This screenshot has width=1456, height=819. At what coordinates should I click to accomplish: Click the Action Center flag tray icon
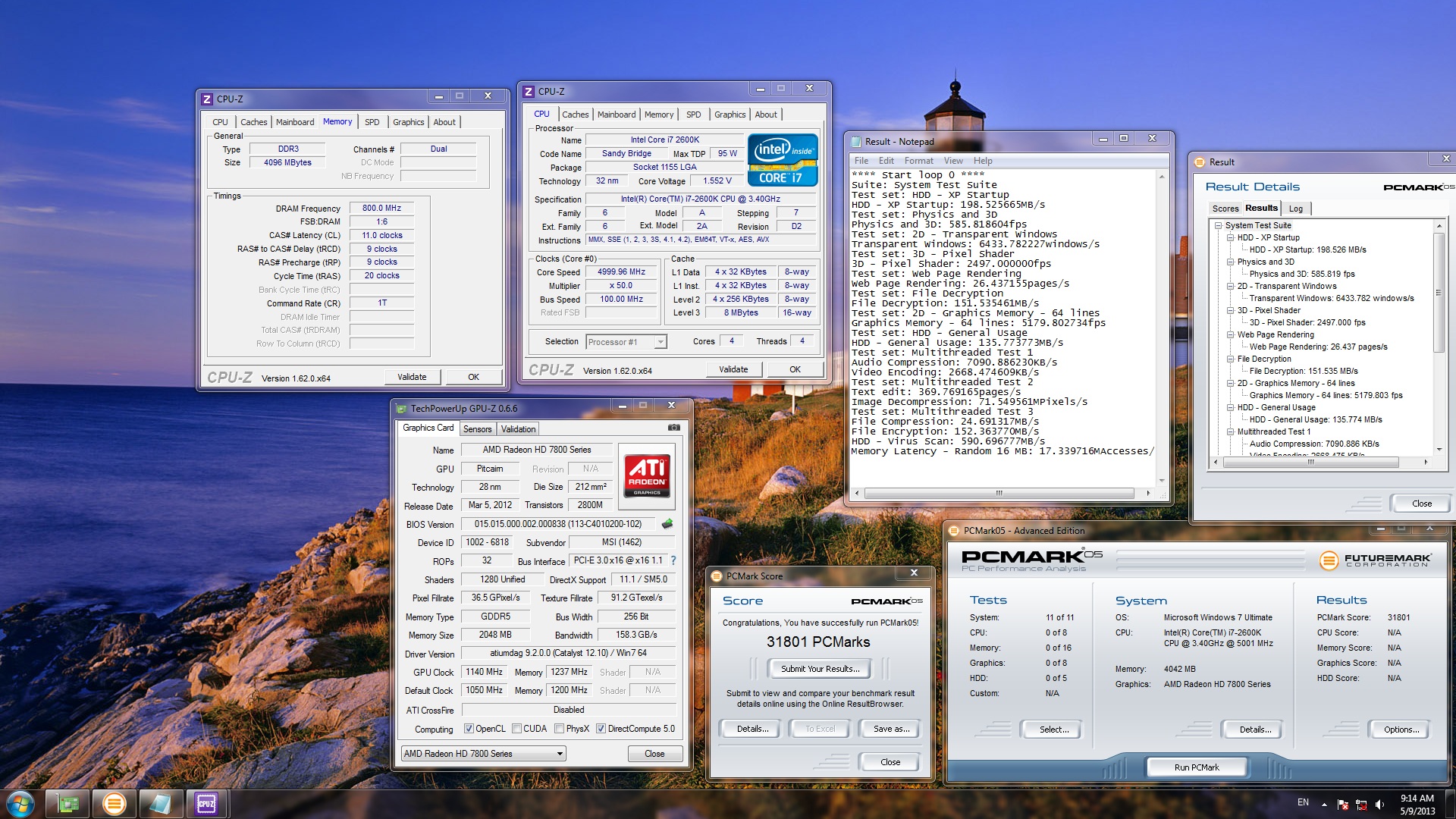[1343, 804]
